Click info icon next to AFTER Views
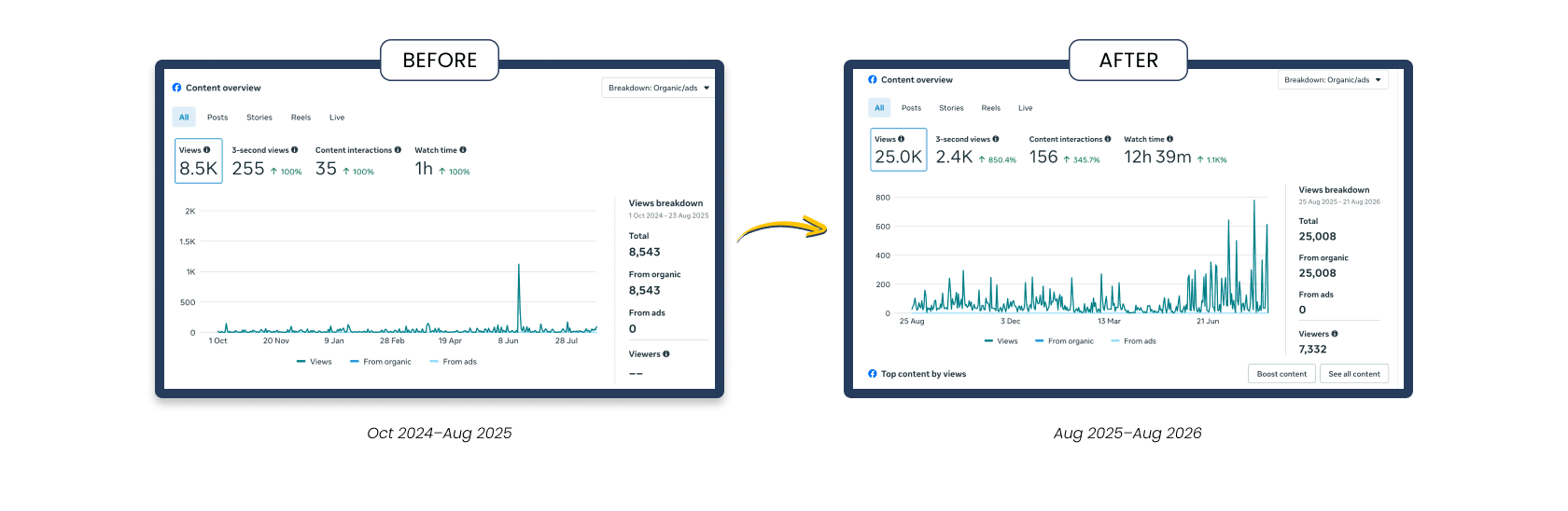This screenshot has width=1568, height=511. click(902, 139)
